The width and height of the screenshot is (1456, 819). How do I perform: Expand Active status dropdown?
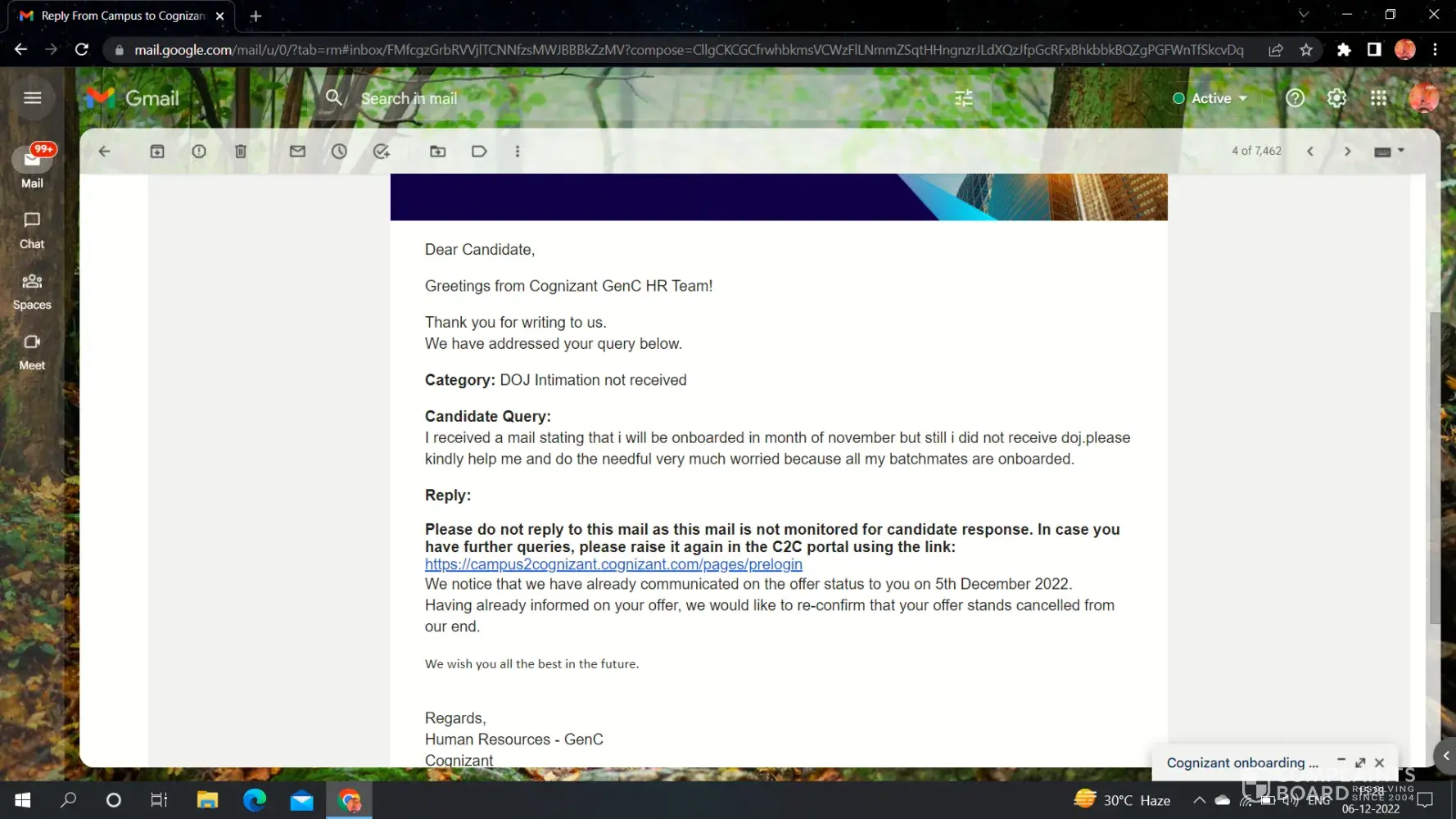pyautogui.click(x=1210, y=98)
